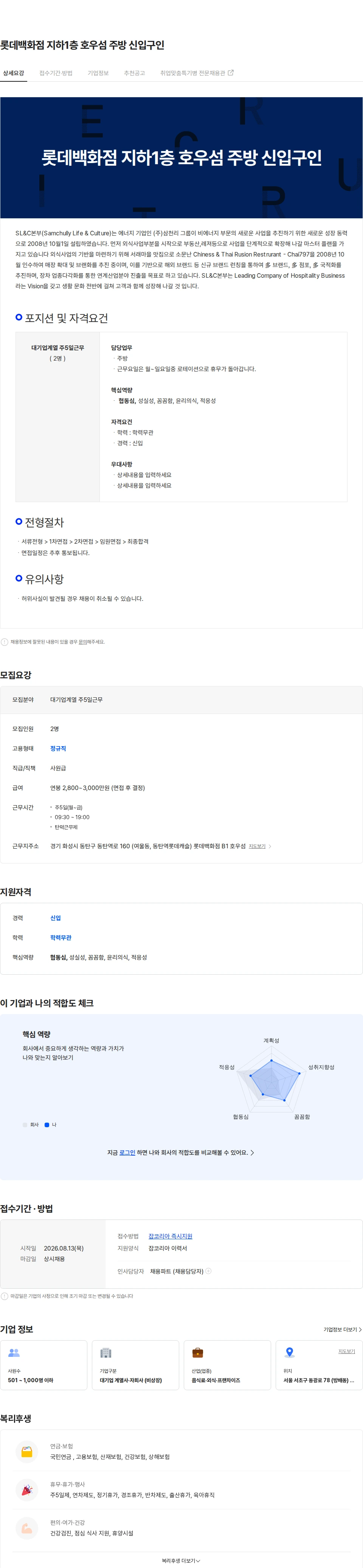
Task: Click 계획성 label on radar chart
Action: coord(271,1040)
